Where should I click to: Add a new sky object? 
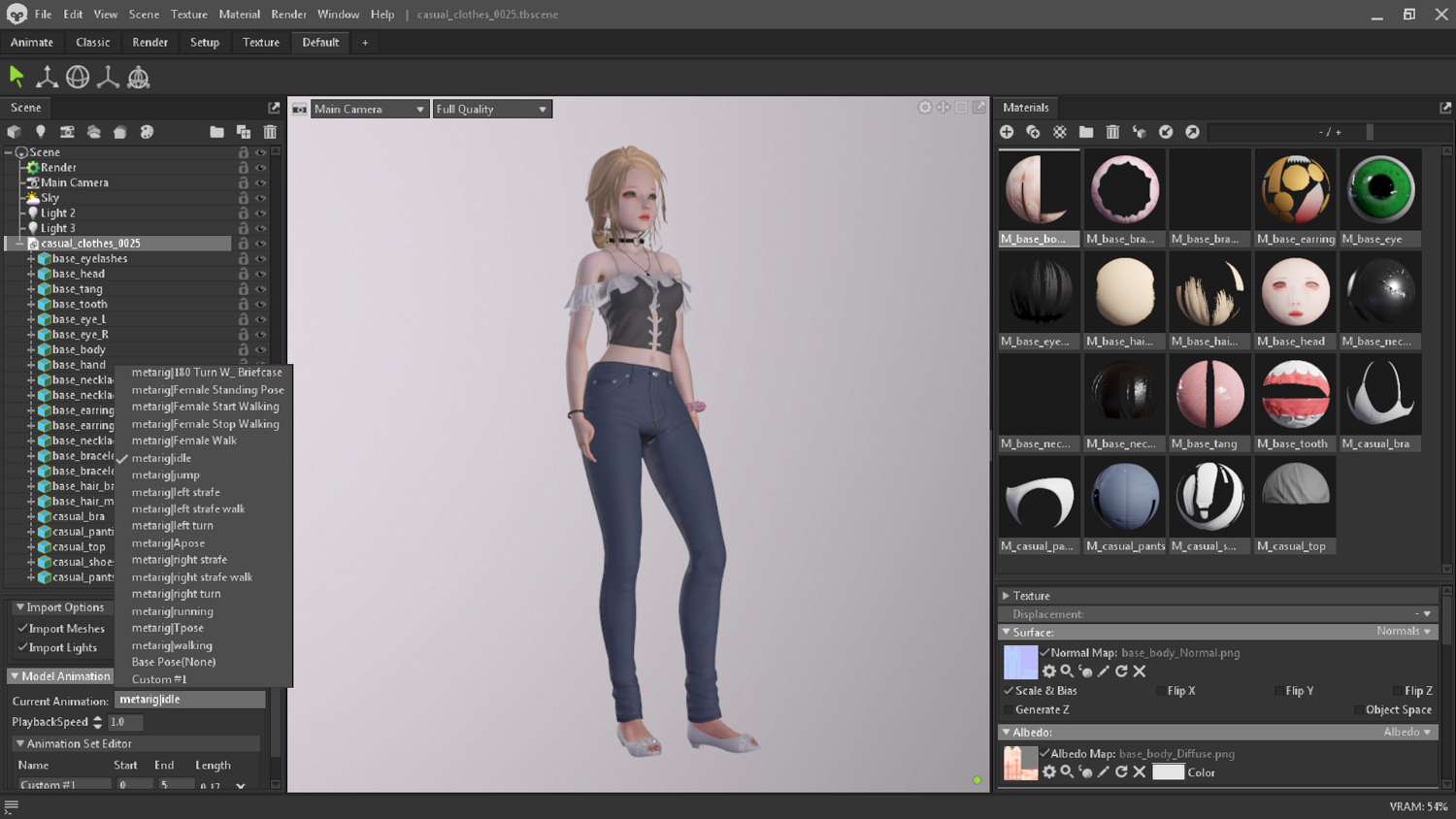tap(94, 132)
